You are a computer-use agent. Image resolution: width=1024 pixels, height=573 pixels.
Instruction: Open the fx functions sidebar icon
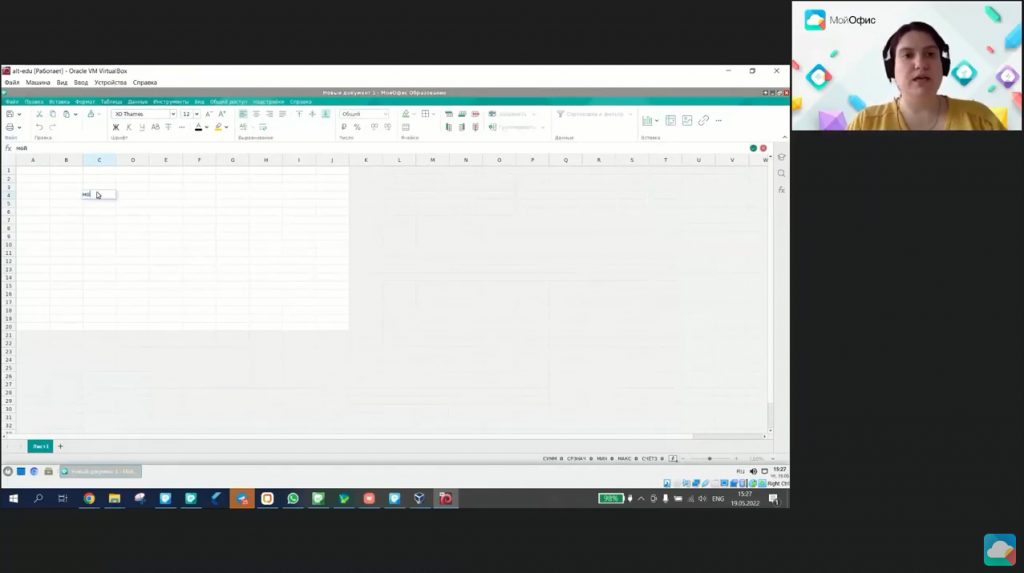coord(781,190)
